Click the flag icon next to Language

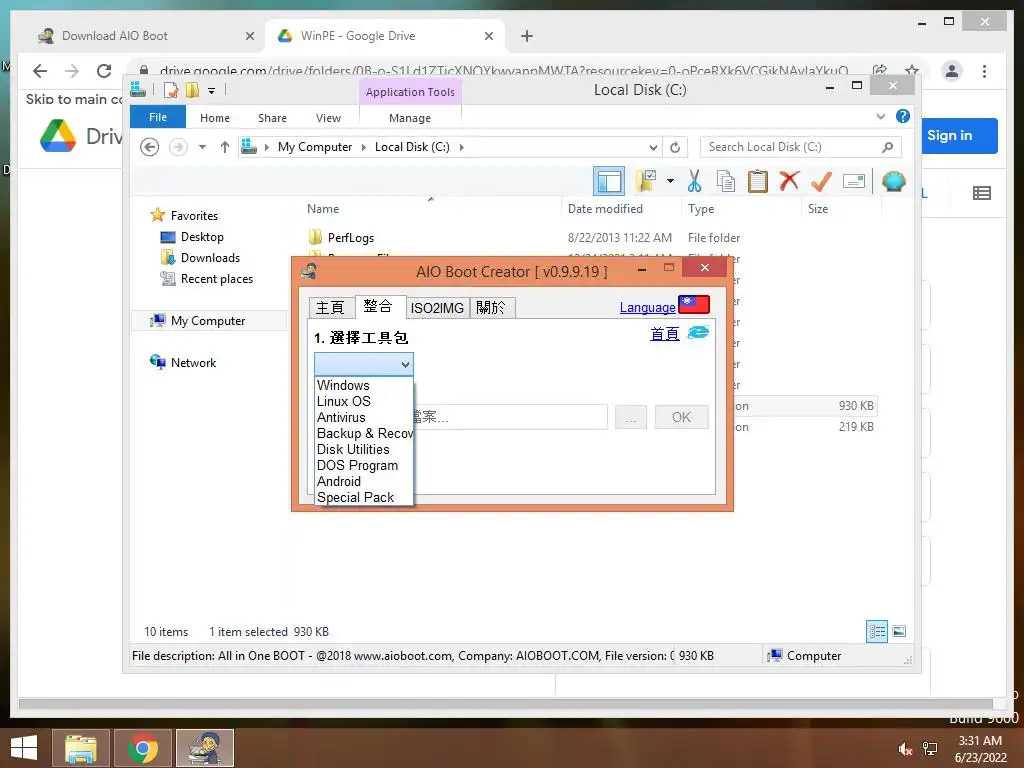694,305
